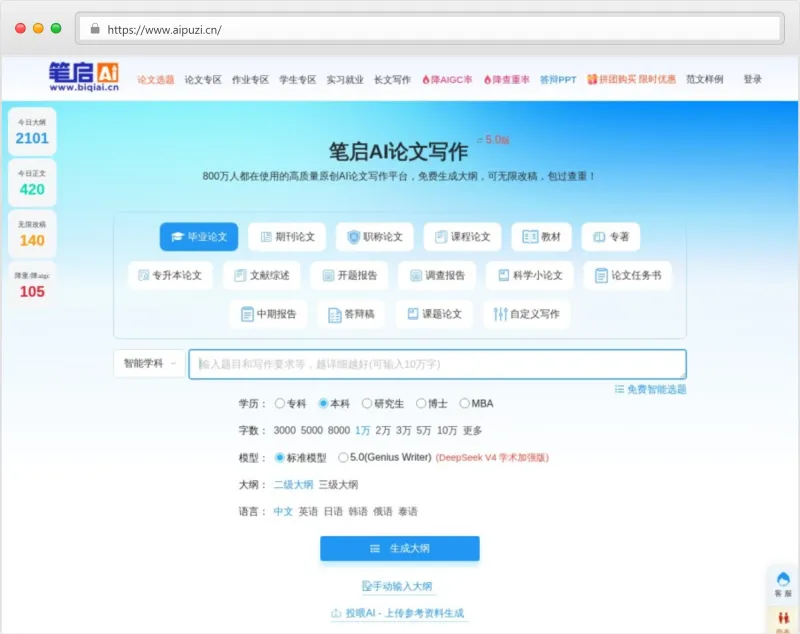Open the 论文专区 nav item
The height and width of the screenshot is (634, 800).
point(203,80)
